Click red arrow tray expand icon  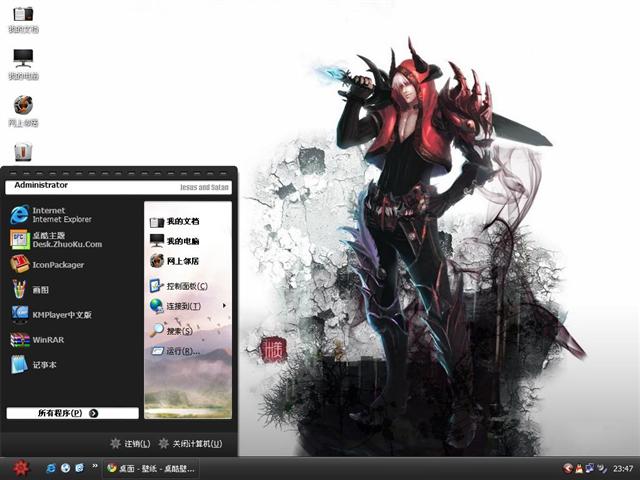567,469
